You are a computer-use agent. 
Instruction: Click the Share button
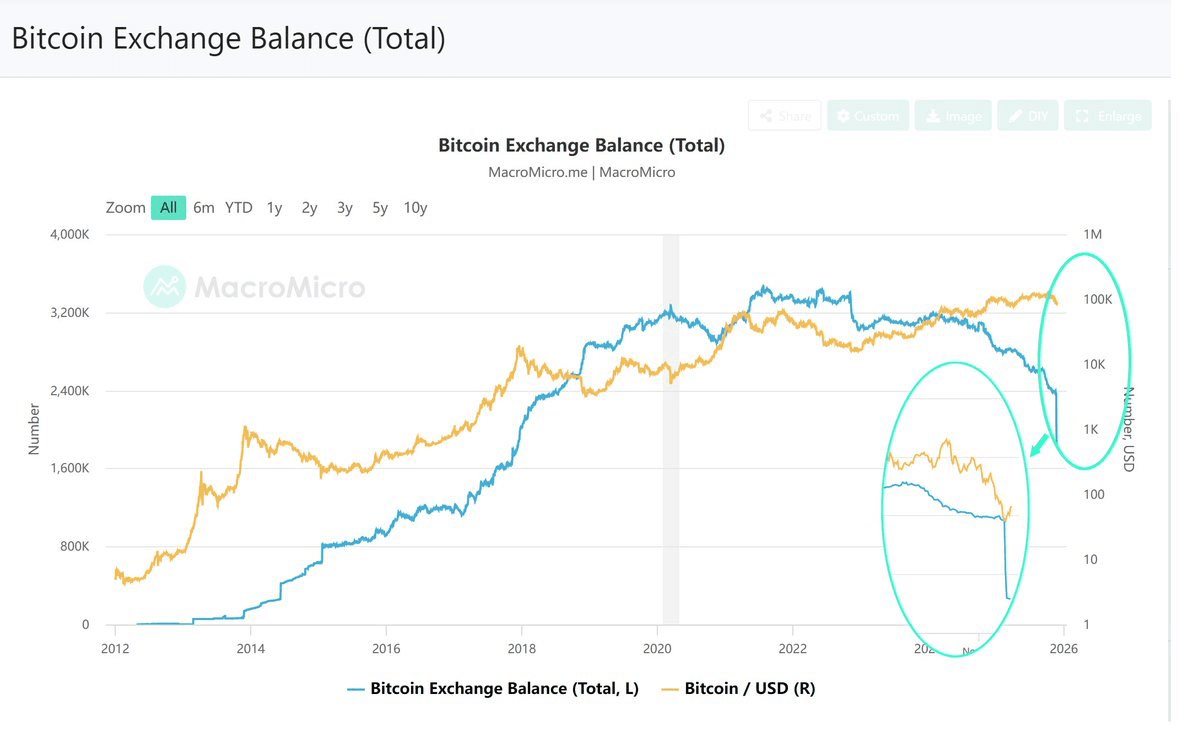[x=785, y=116]
